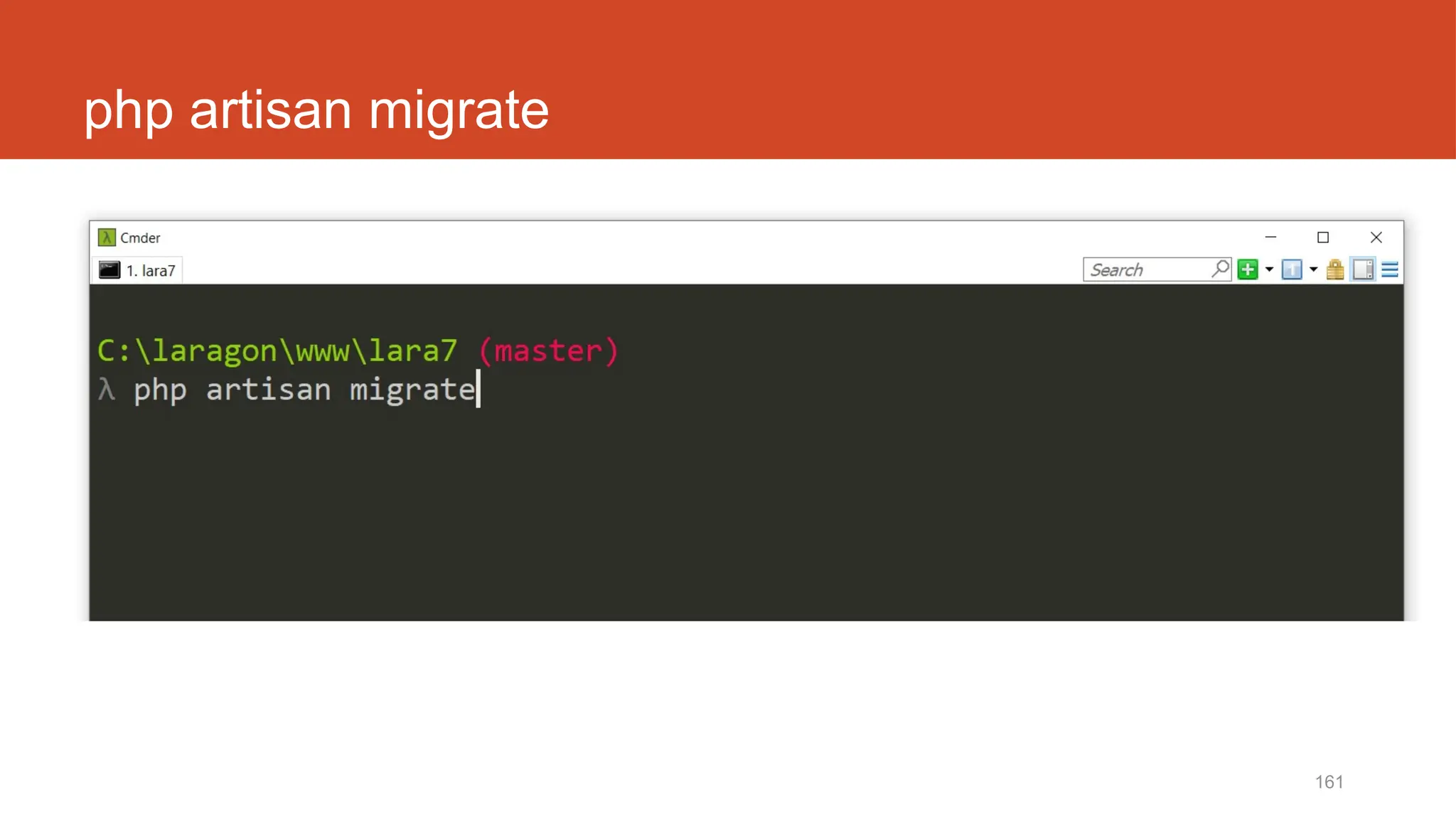Expand the new console dropdown arrow
Screen dimensions: 1456x819
pos(1269,269)
